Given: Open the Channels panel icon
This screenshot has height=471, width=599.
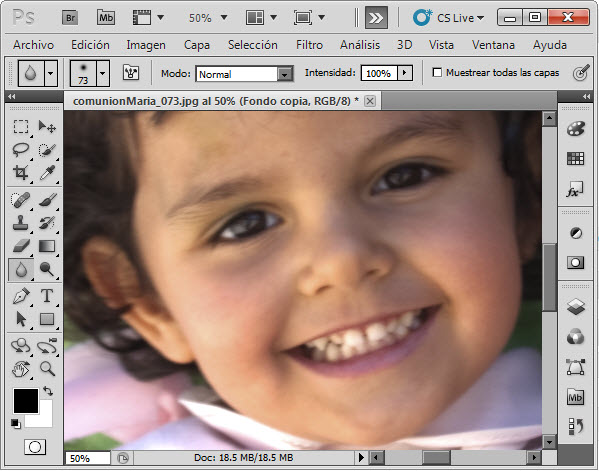Looking at the screenshot, I should click(x=575, y=337).
